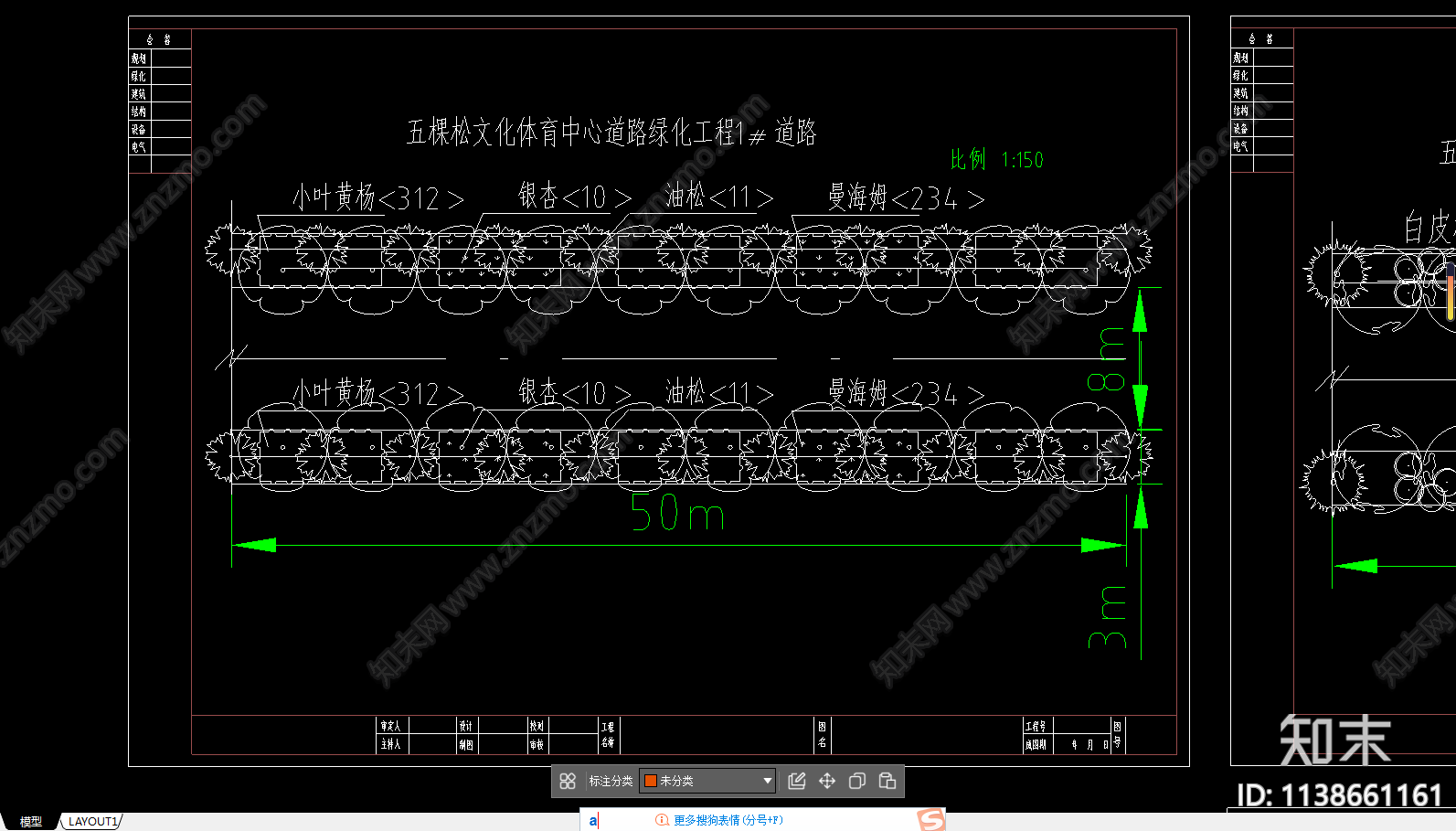Click the Sogou input method logo
This screenshot has width=1456, height=831.
(x=931, y=820)
